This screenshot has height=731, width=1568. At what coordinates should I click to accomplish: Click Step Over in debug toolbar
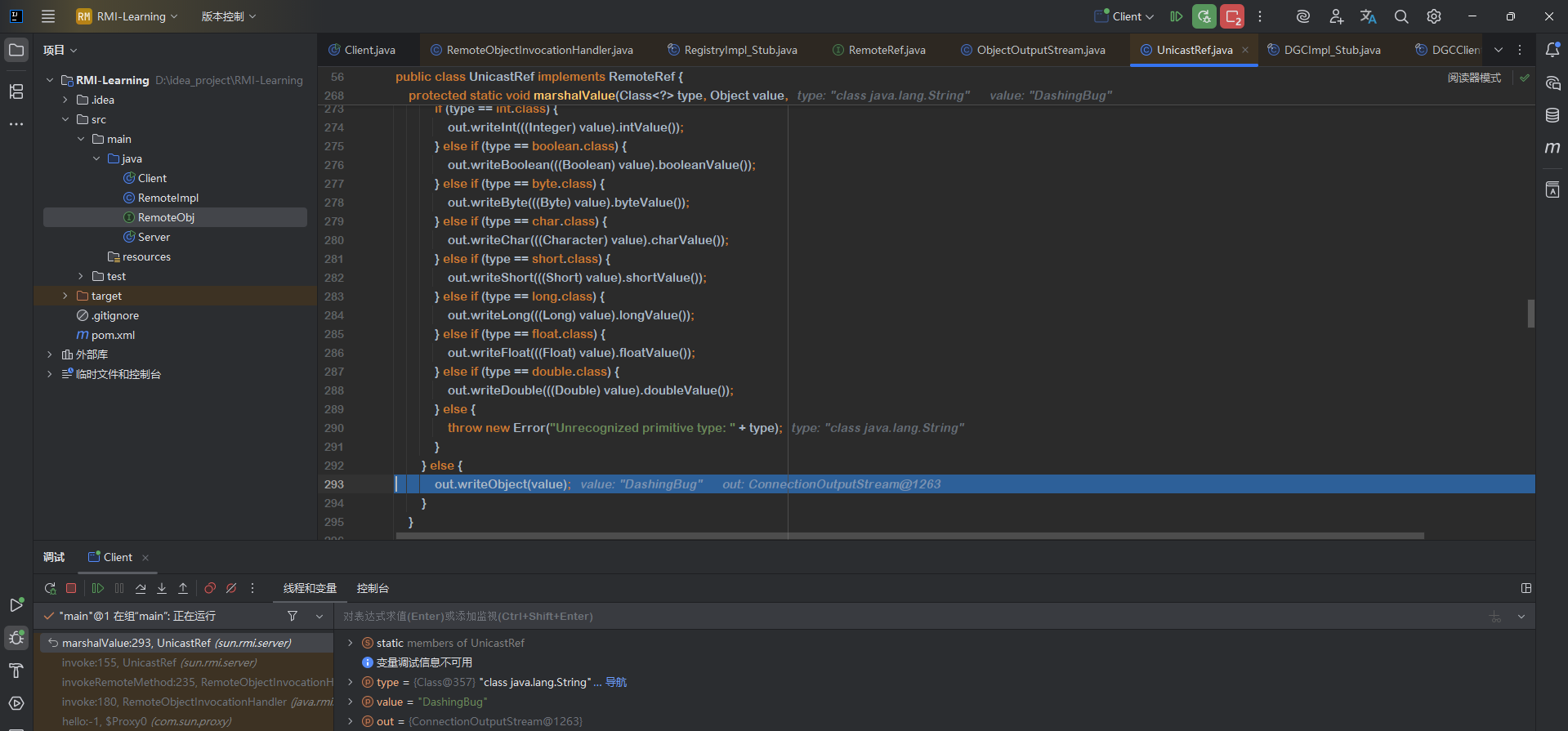(141, 588)
